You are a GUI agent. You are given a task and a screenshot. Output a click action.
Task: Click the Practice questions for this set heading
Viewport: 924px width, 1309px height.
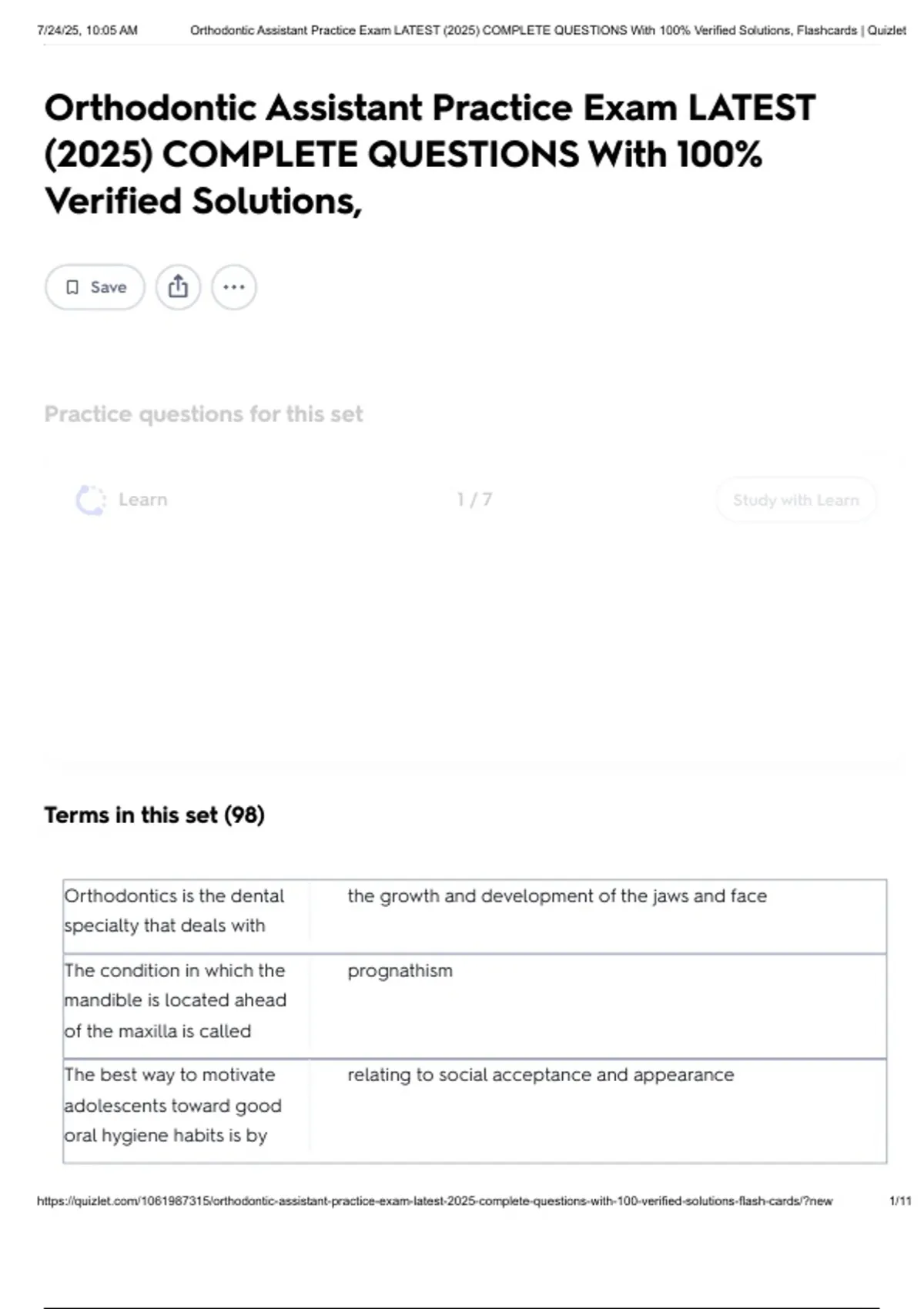pyautogui.click(x=203, y=414)
